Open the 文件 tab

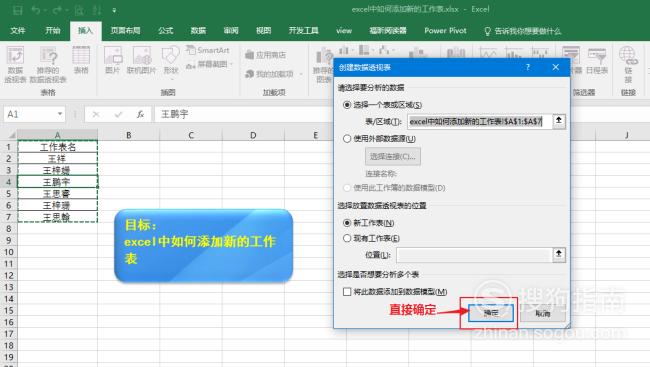[x=18, y=31]
